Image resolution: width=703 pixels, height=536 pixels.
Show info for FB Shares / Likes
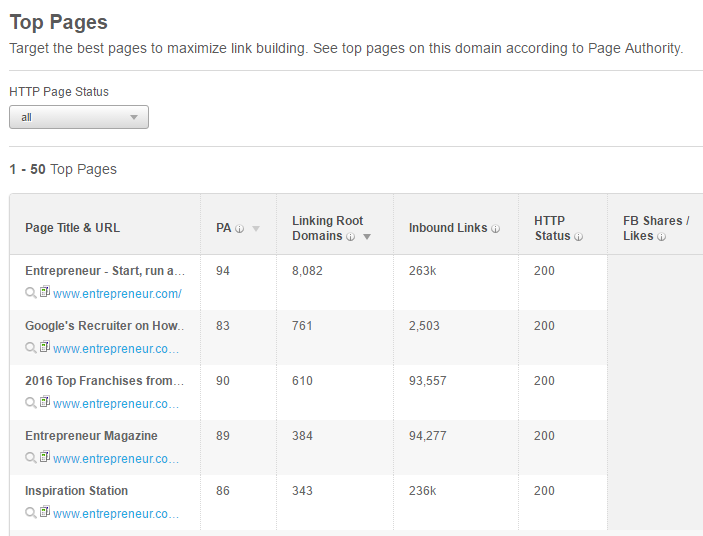coord(661,237)
